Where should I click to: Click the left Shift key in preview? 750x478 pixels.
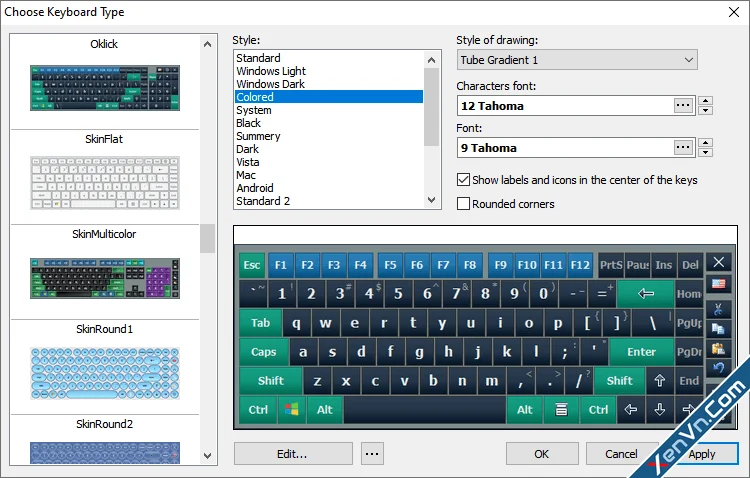[x=271, y=381]
